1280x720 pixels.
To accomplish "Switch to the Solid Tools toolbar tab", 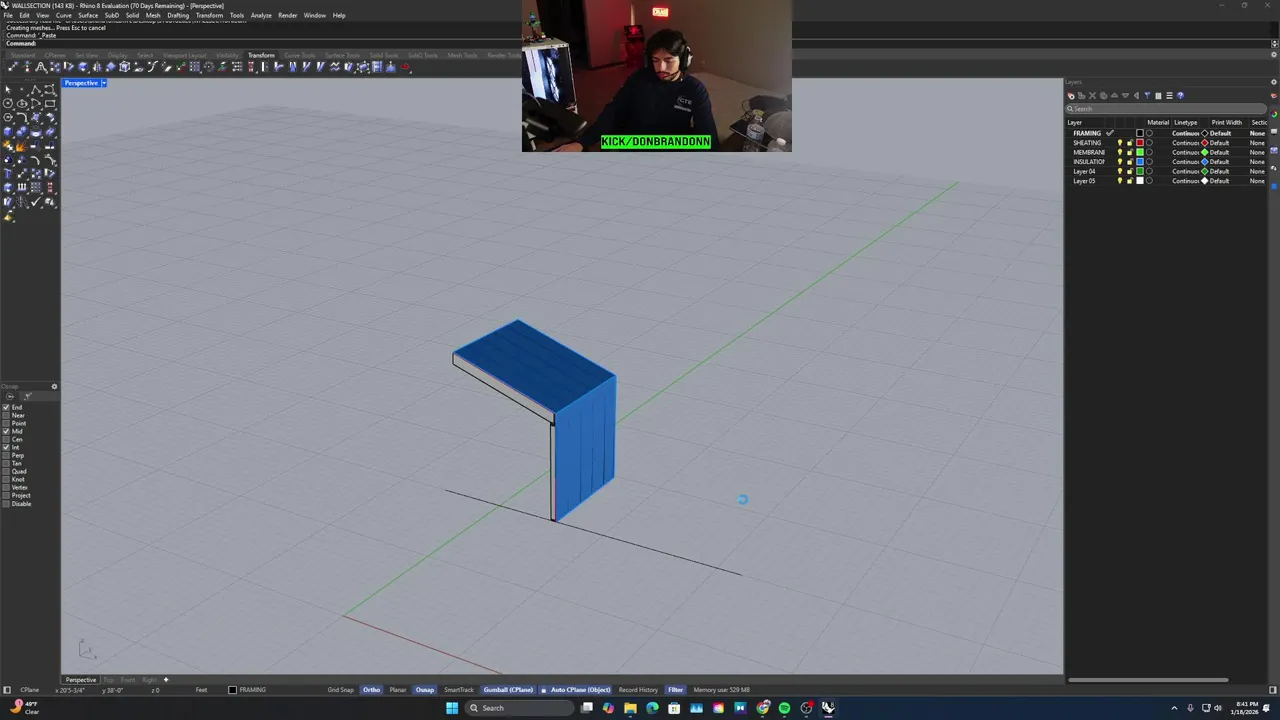I will pos(384,55).
